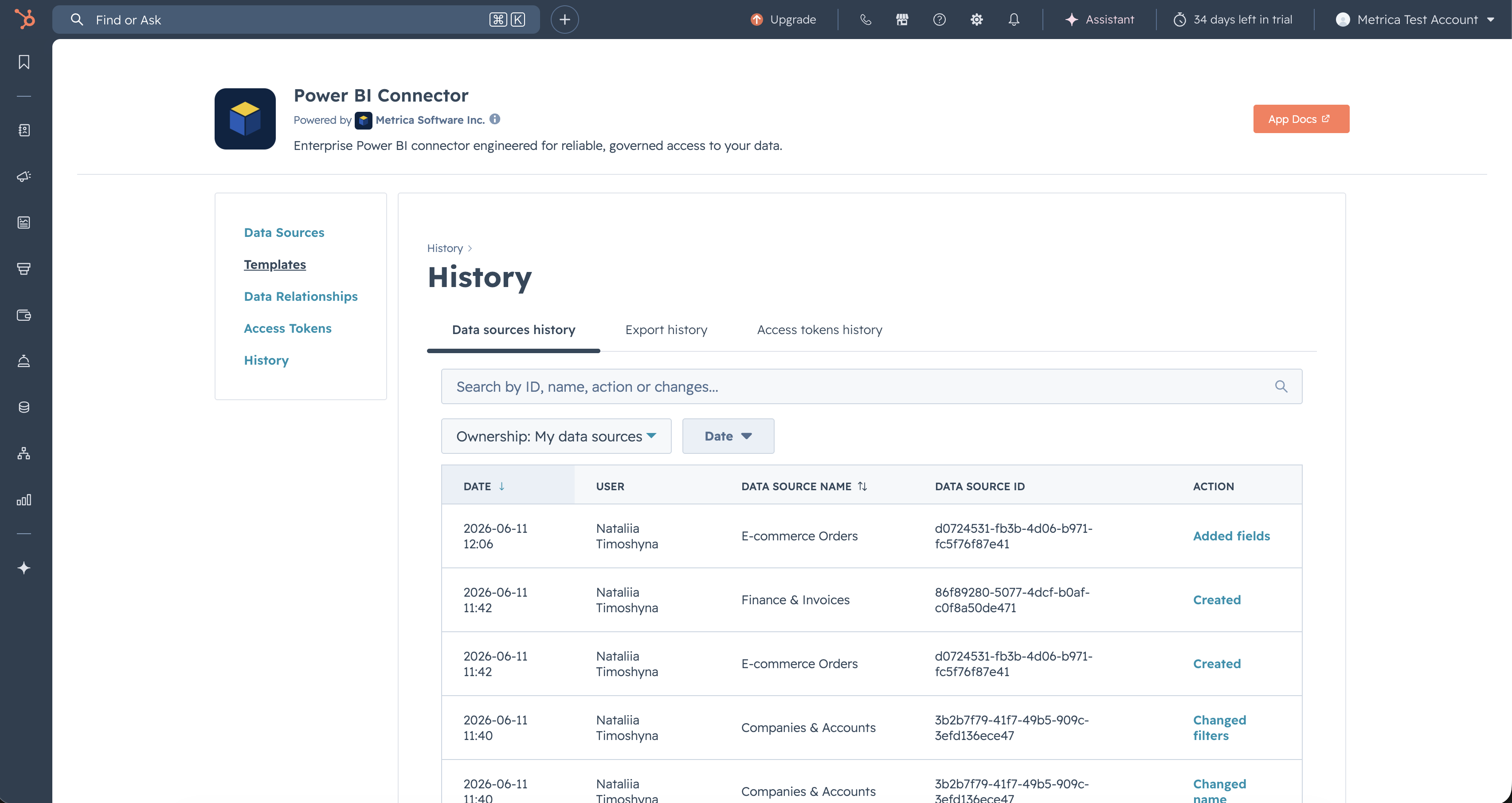
Task: Open the Automation workflow sidebar icon
Action: [x=24, y=453]
